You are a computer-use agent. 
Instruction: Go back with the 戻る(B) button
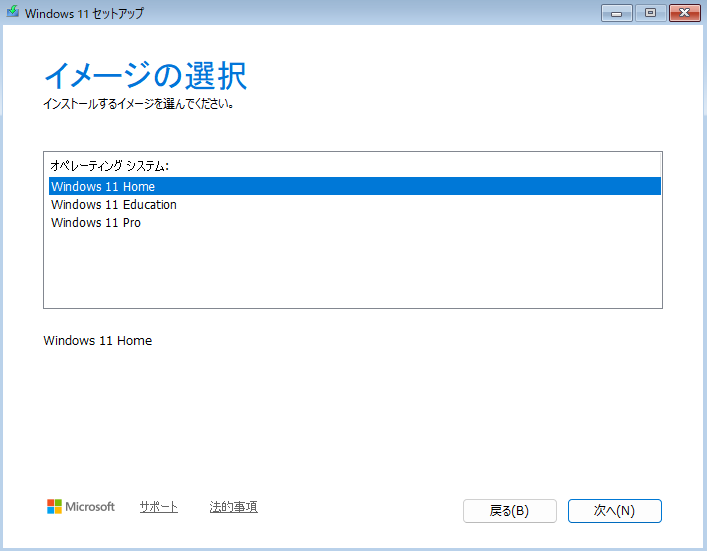pyautogui.click(x=510, y=510)
